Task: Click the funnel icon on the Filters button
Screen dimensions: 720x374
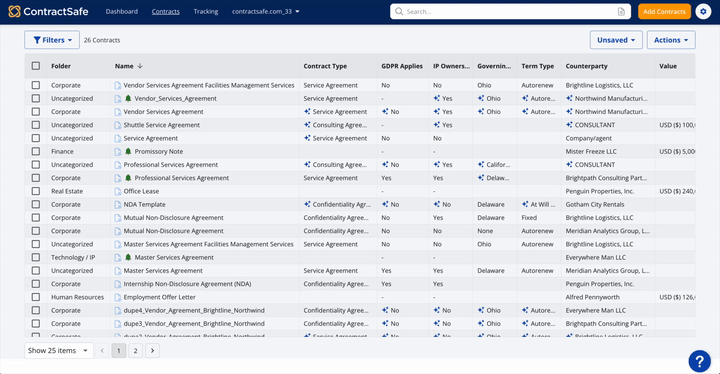Action: [x=37, y=40]
